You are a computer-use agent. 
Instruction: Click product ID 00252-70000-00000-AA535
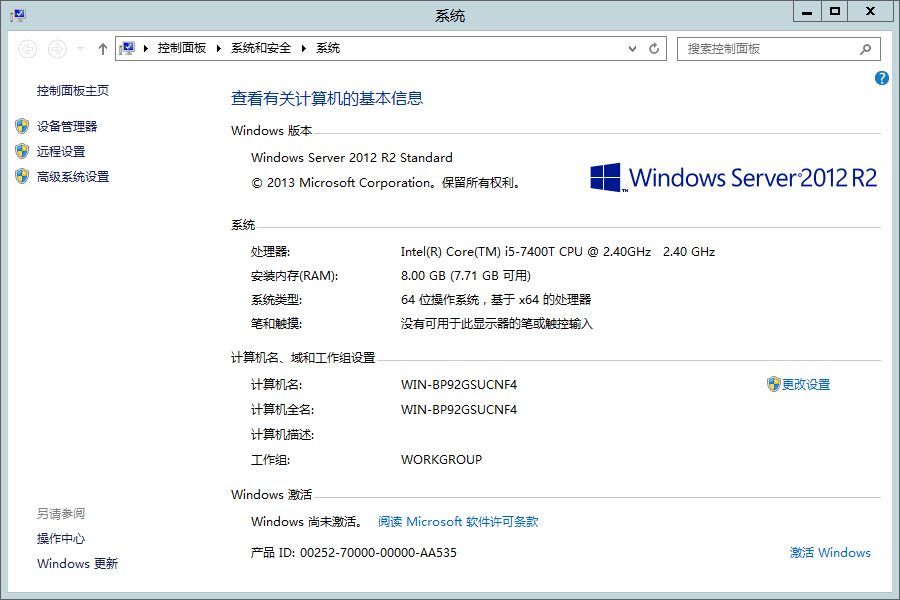tap(378, 553)
